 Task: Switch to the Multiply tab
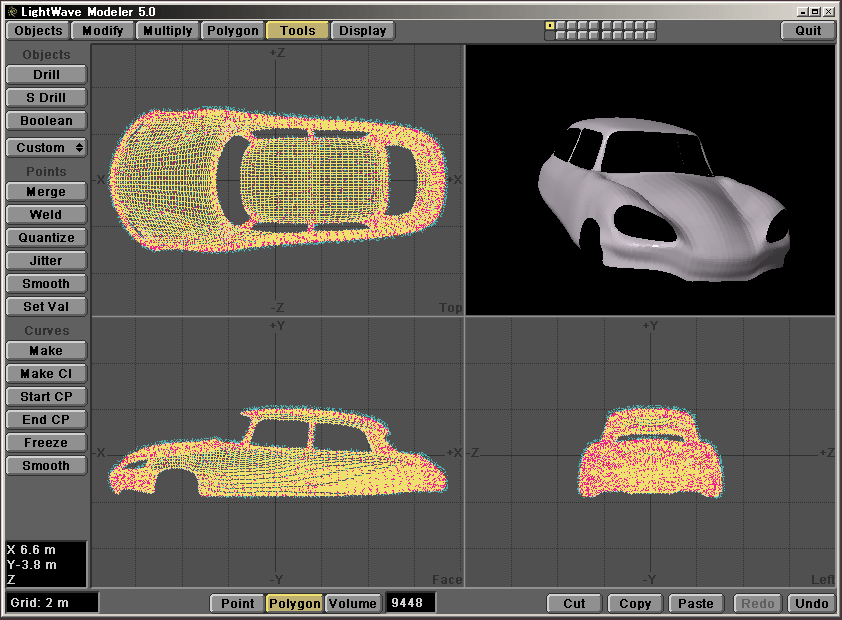pyautogui.click(x=167, y=31)
